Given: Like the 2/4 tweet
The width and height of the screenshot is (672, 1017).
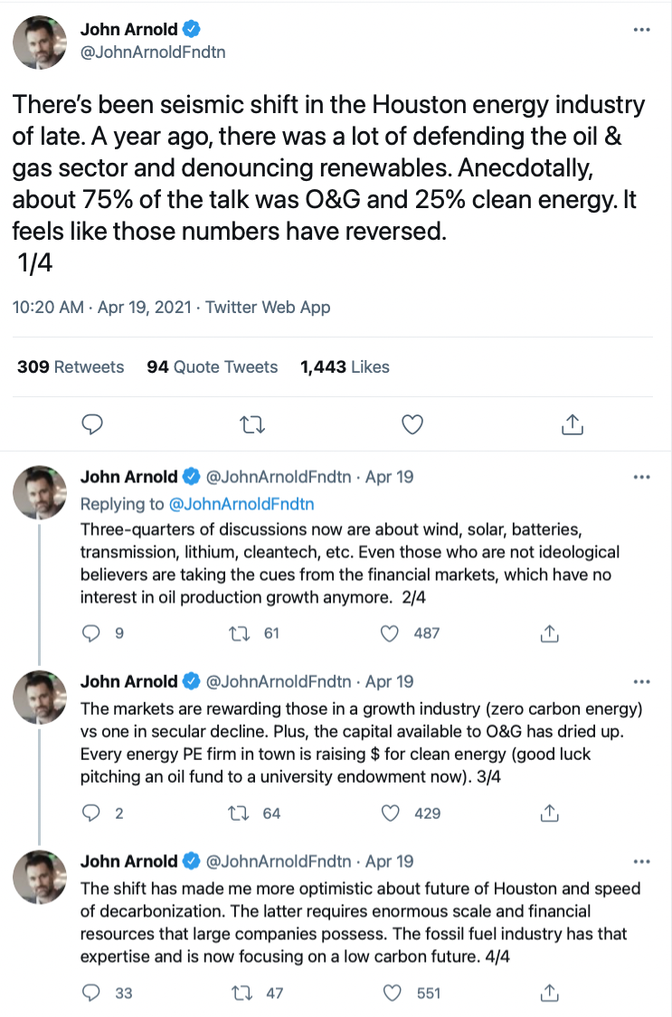Looking at the screenshot, I should 388,633.
